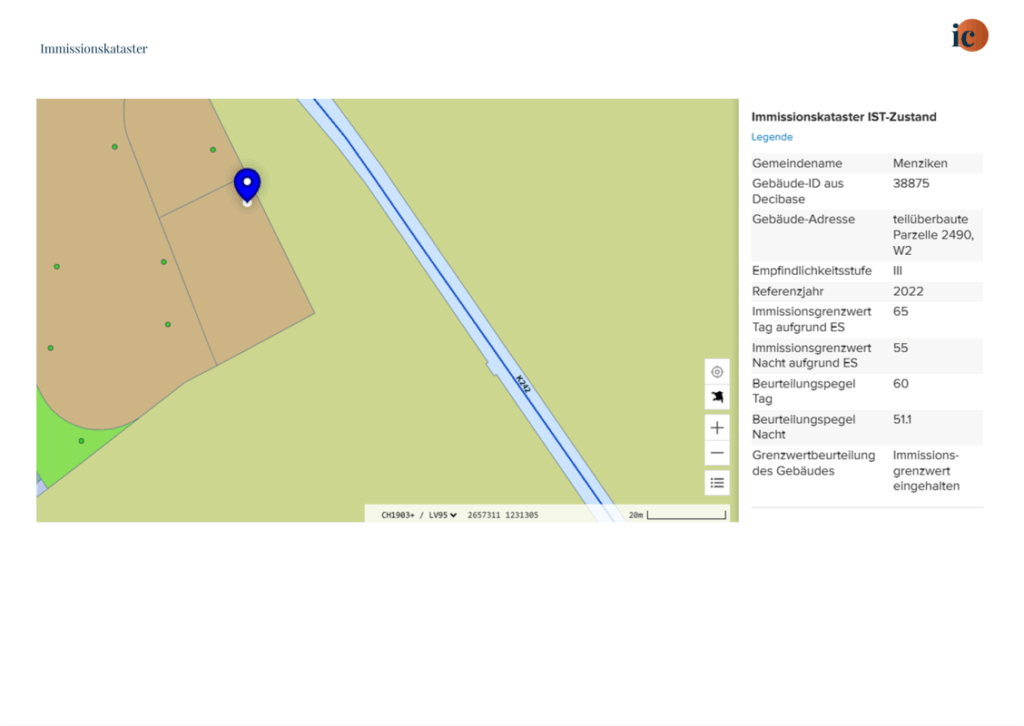This screenshot has height=726, width=1024.
Task: Click the Grenzwertbeurteilung des Gebäudes label
Action: pos(813,463)
